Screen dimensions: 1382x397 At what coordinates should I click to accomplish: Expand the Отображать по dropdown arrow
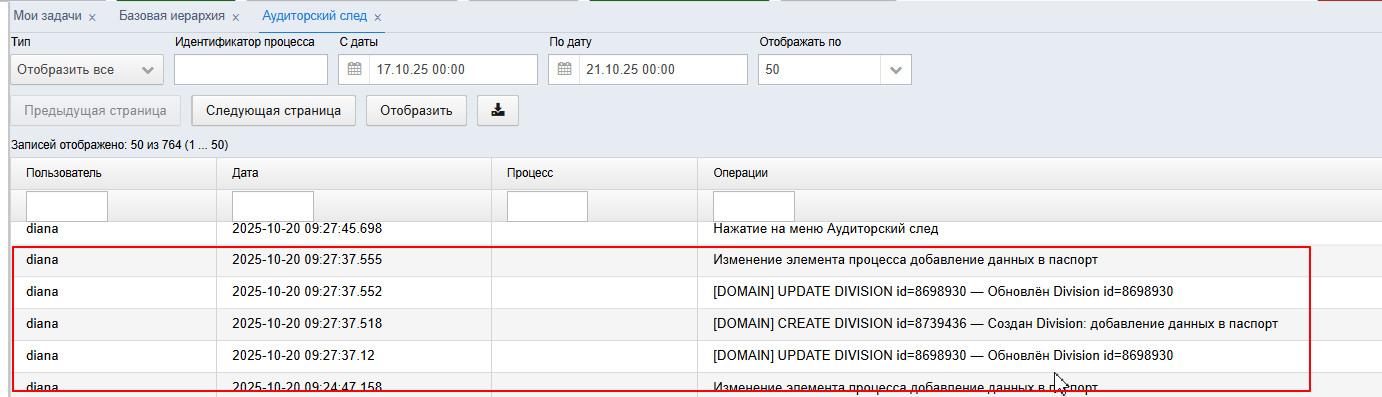tap(895, 70)
